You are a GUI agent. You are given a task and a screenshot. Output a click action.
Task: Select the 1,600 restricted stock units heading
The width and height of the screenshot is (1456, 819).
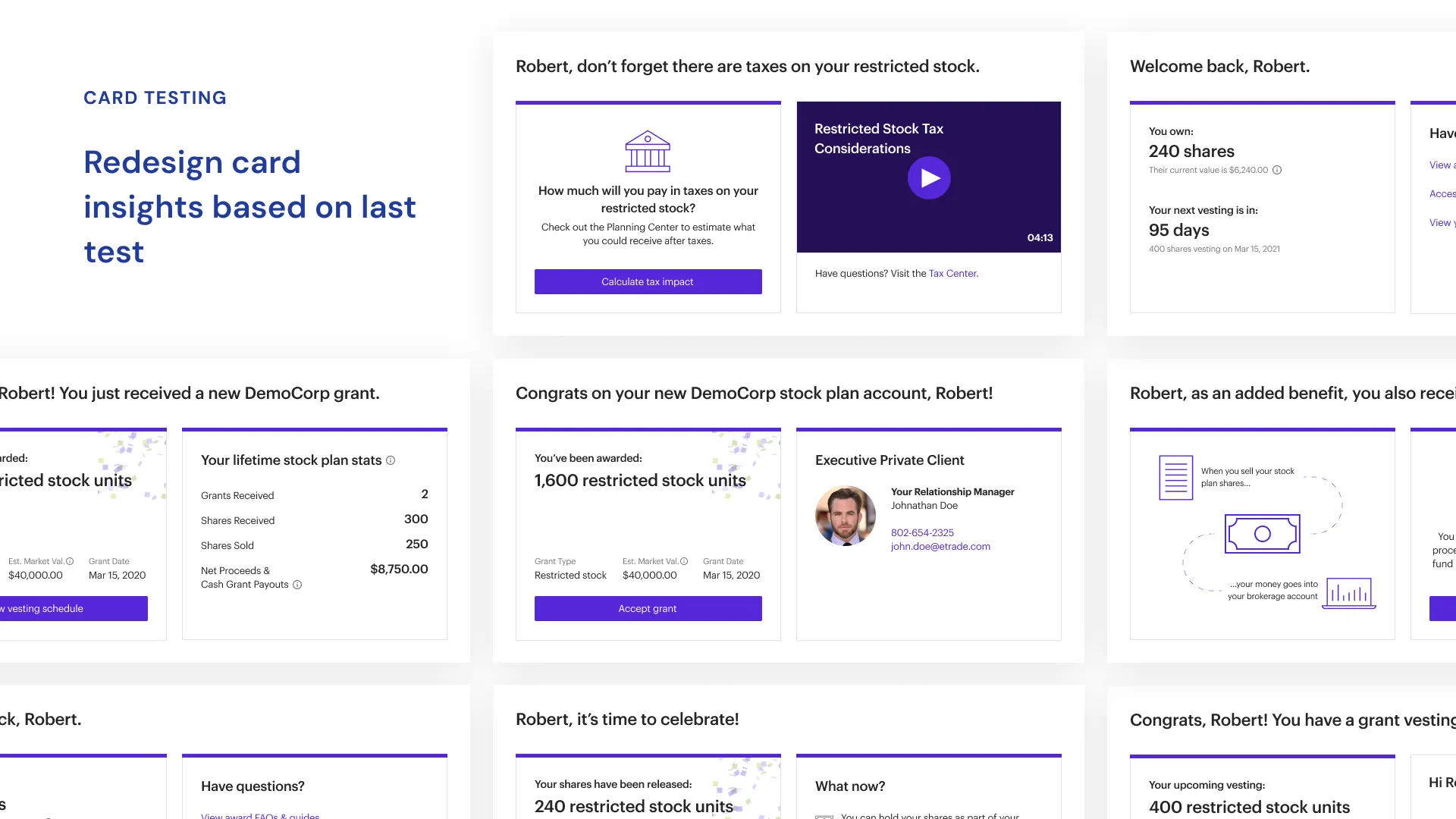pos(640,481)
